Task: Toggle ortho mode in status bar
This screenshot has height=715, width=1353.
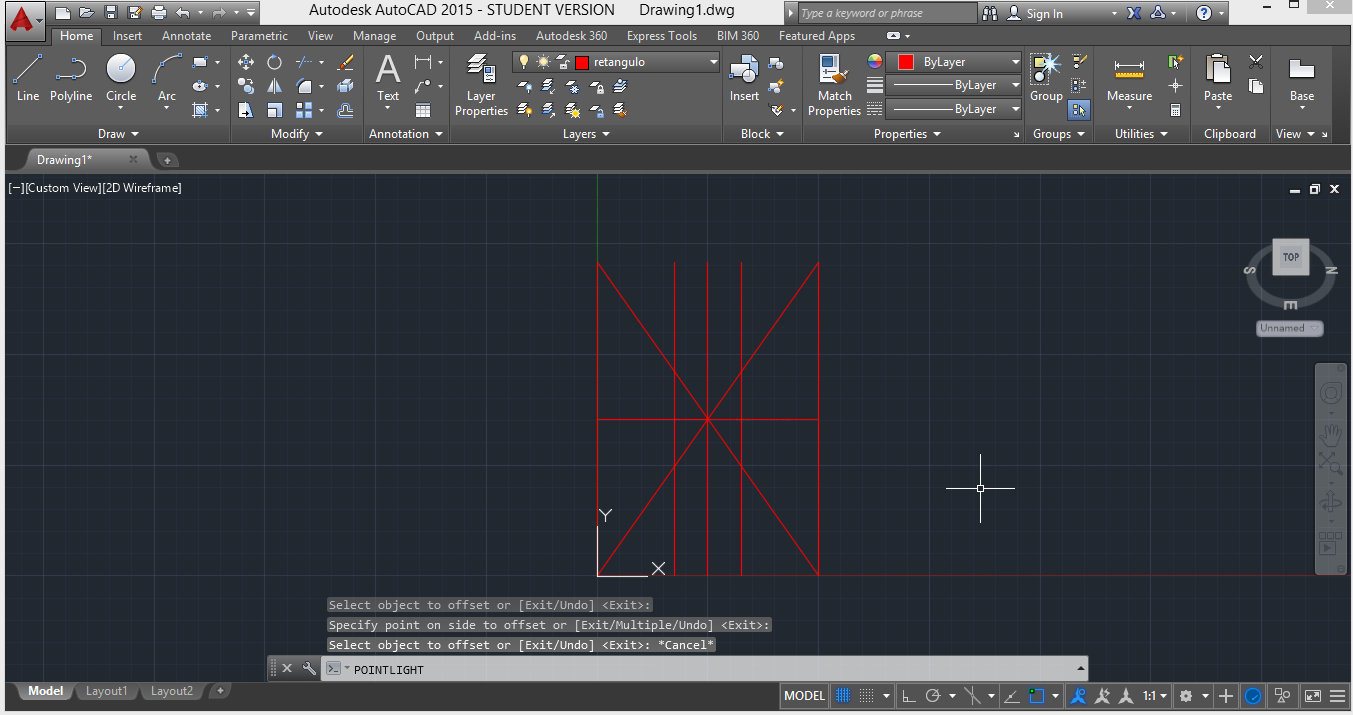Action: click(x=908, y=696)
